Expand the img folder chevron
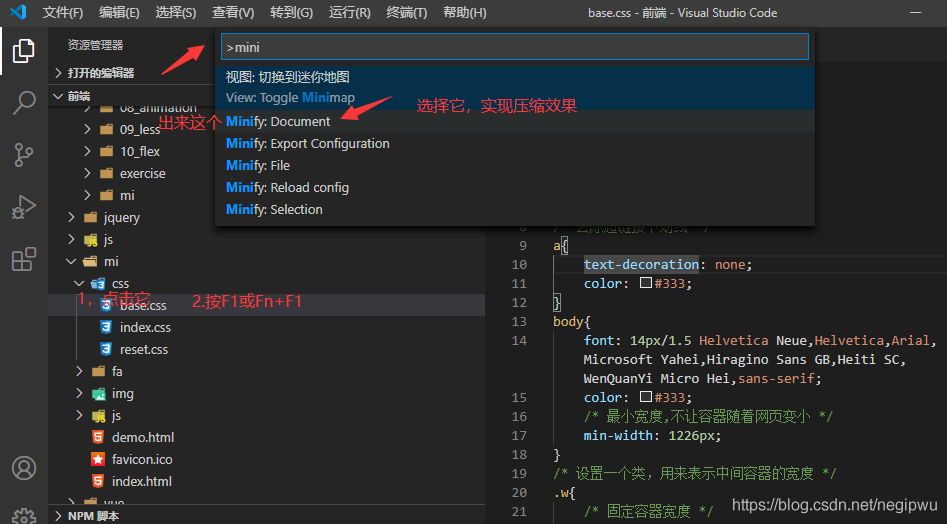The width and height of the screenshot is (947, 524). pos(79,393)
